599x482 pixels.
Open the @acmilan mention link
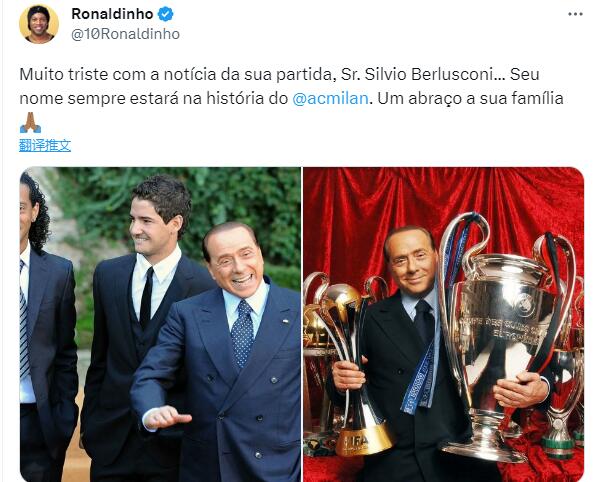click(330, 99)
